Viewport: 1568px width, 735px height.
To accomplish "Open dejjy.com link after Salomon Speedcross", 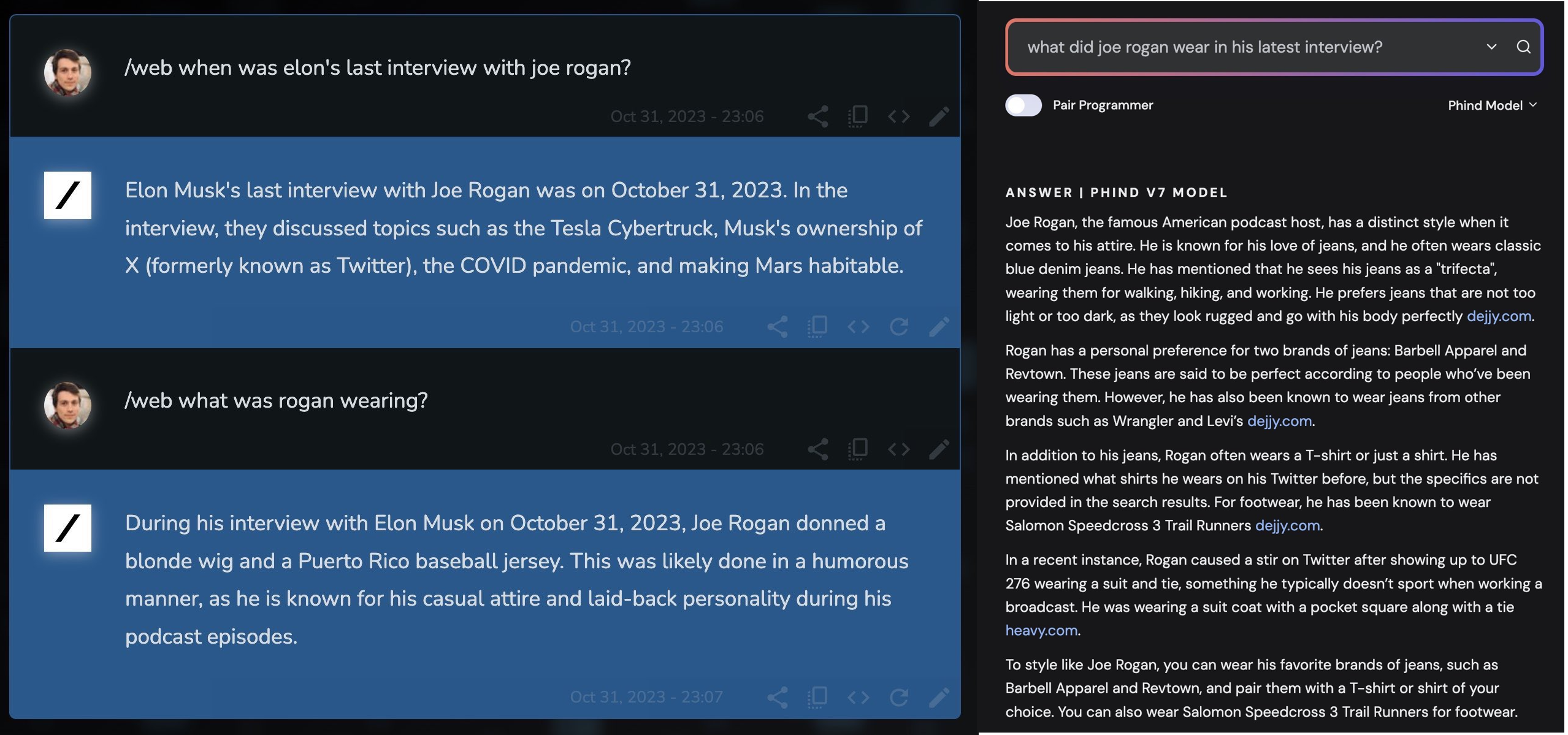I will tap(1287, 525).
